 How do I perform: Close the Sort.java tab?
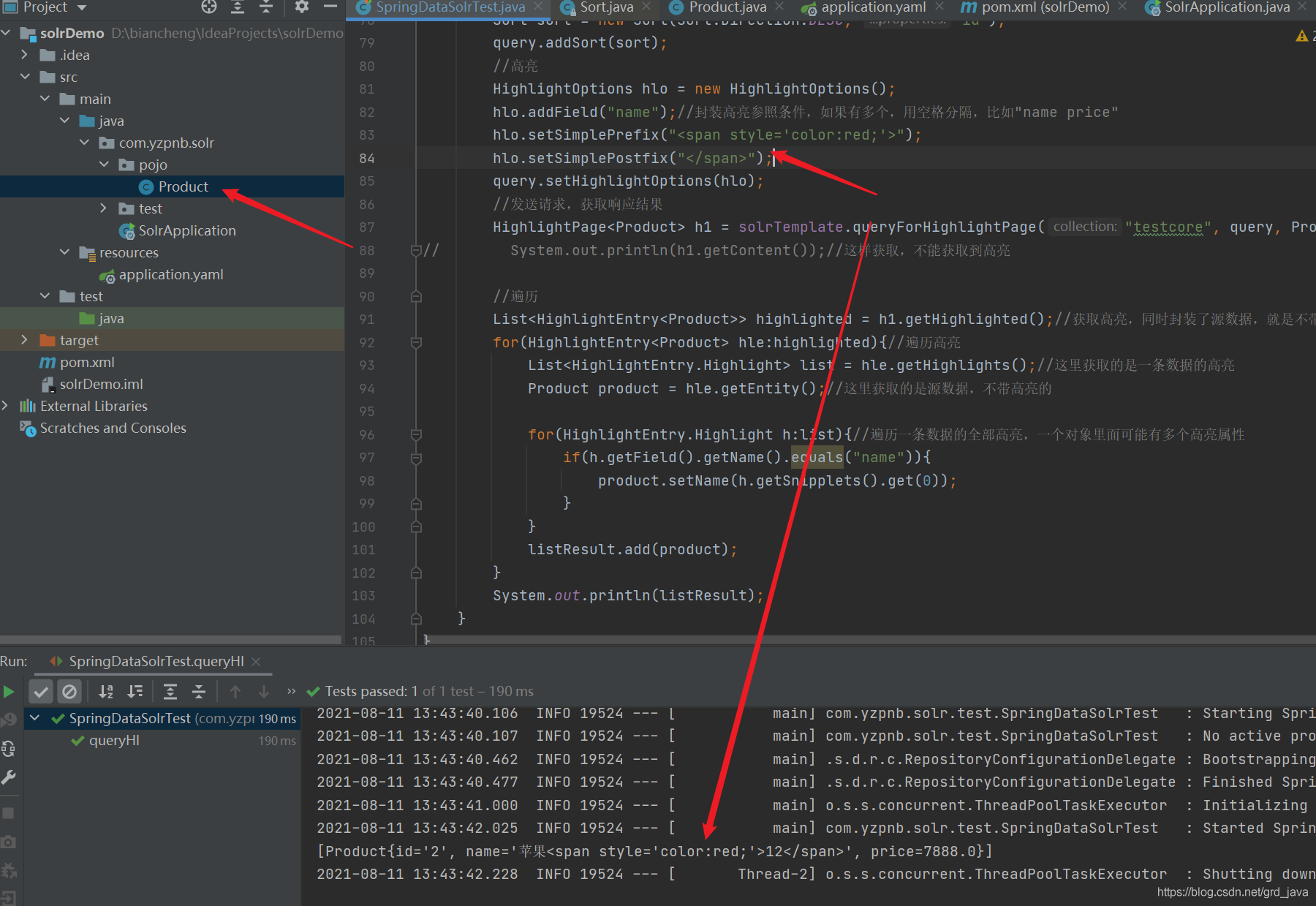pyautogui.click(x=646, y=7)
